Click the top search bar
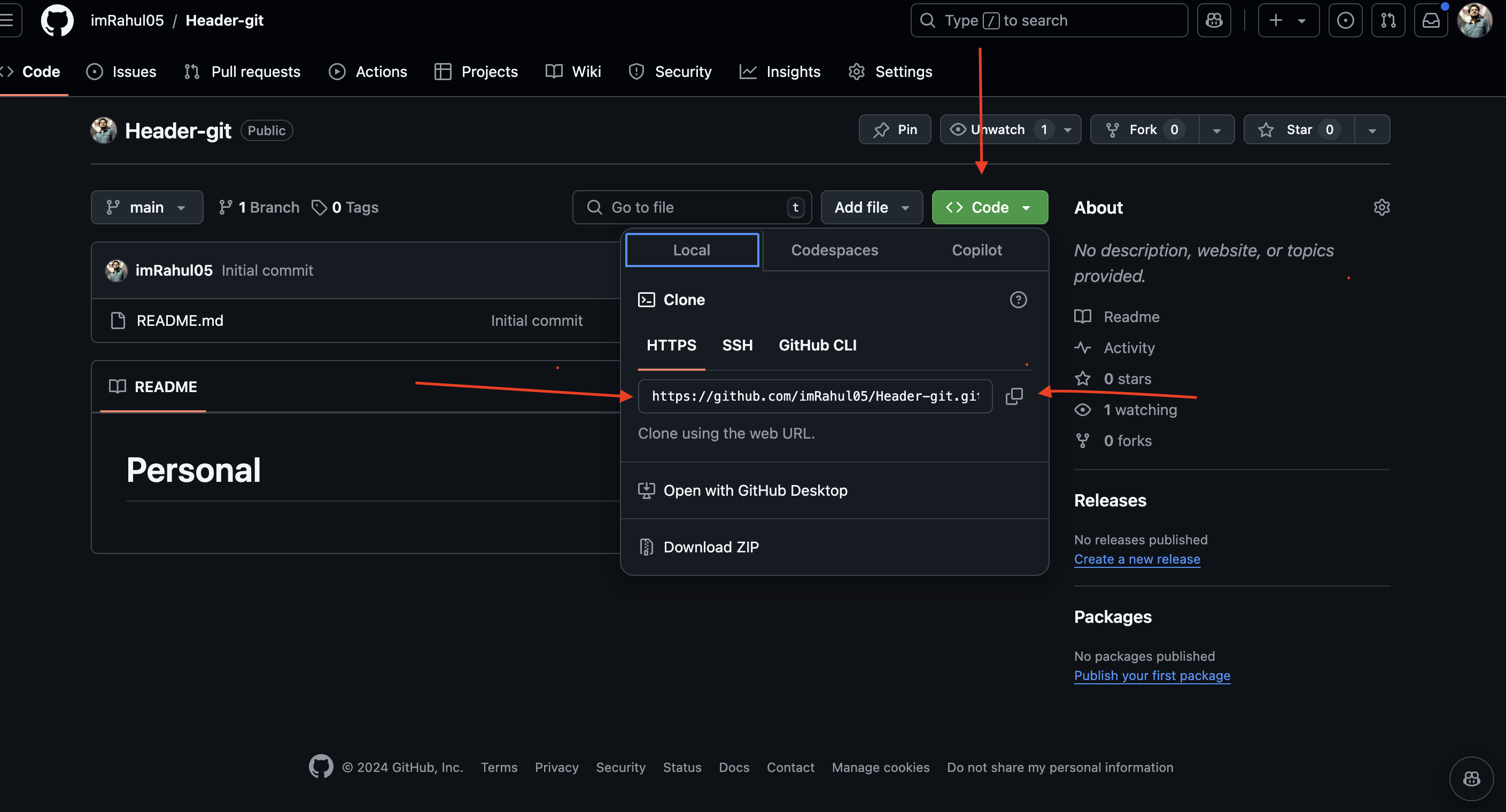 [1049, 20]
